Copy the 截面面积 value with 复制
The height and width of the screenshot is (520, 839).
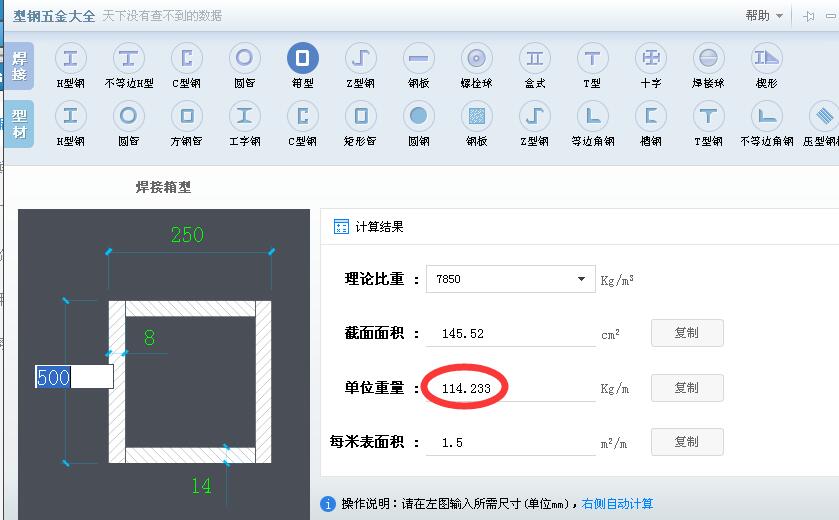pyautogui.click(x=687, y=333)
